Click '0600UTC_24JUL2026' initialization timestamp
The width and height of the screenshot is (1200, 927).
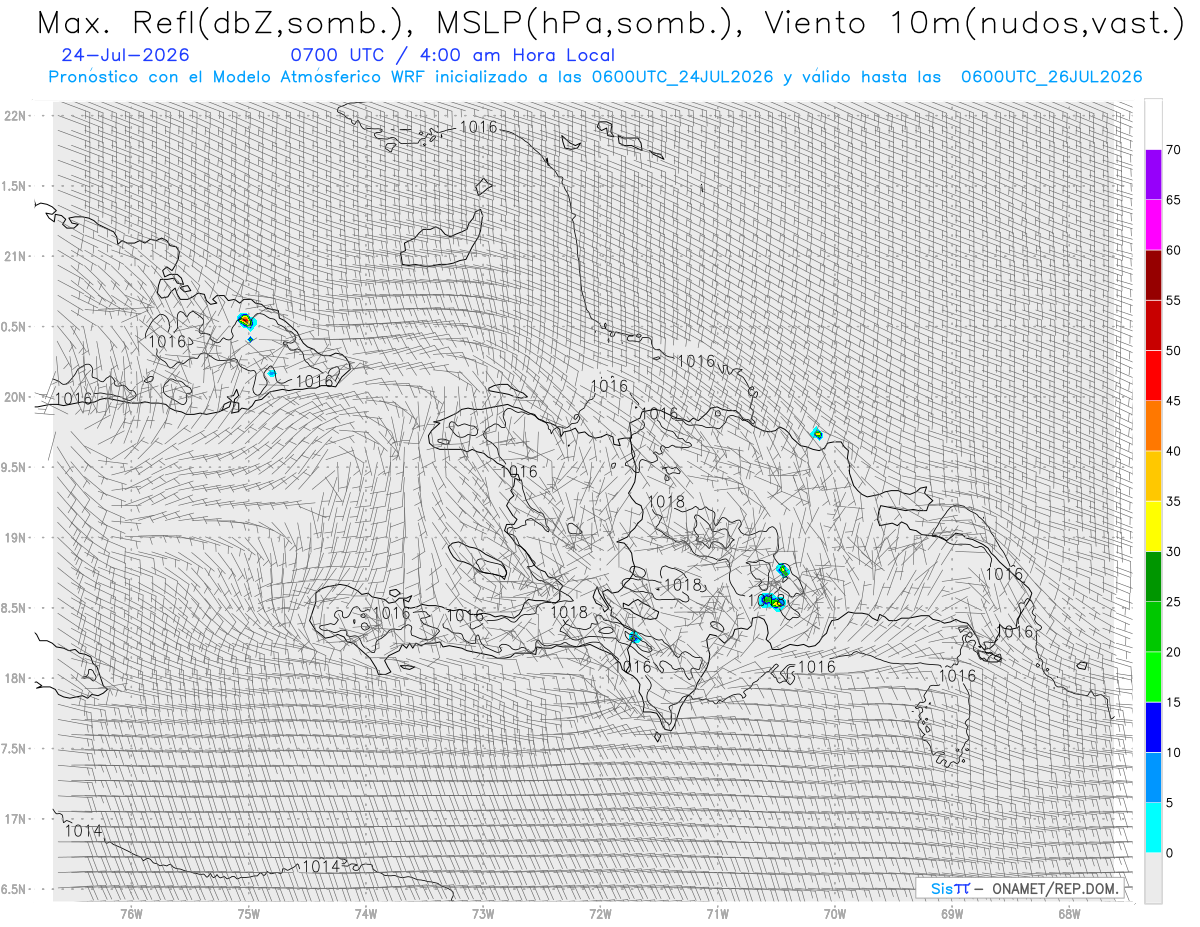tap(682, 77)
